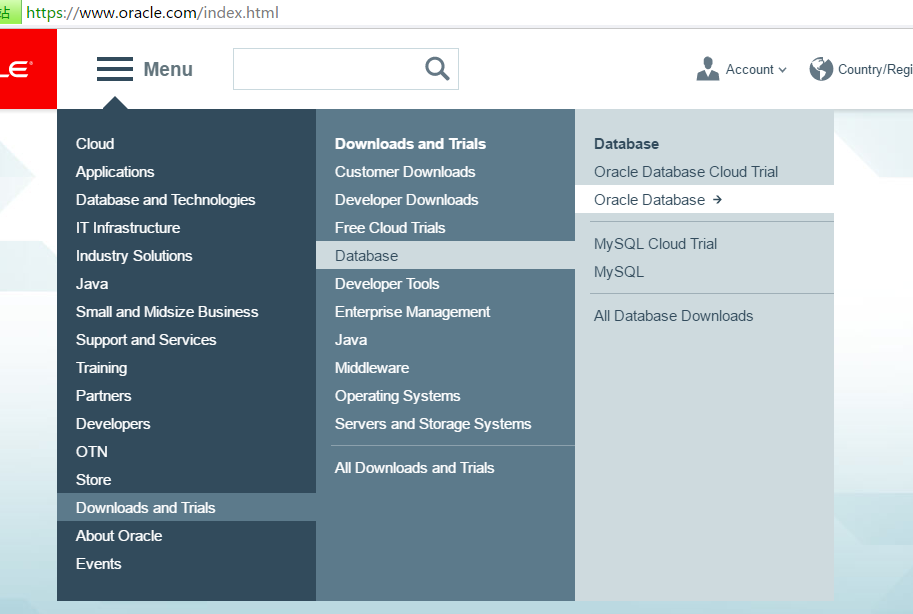
Task: Select Java in the left menu
Action: tap(92, 284)
